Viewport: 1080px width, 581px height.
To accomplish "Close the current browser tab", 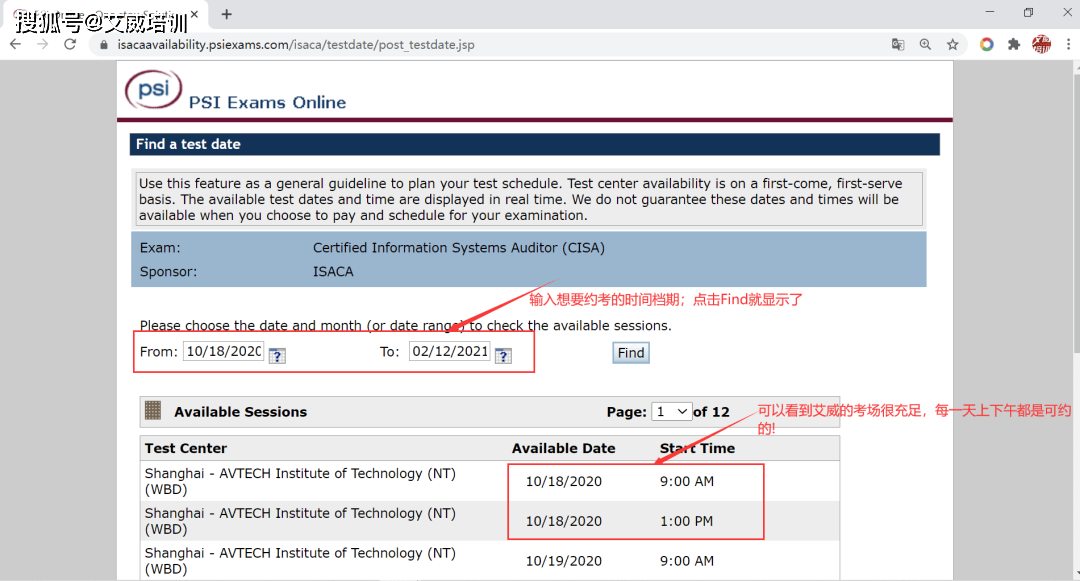I will click(195, 14).
